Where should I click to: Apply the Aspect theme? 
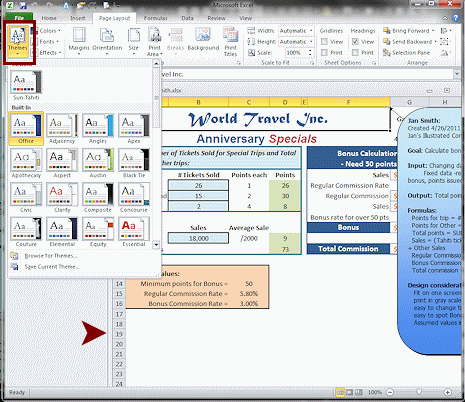[x=62, y=163]
